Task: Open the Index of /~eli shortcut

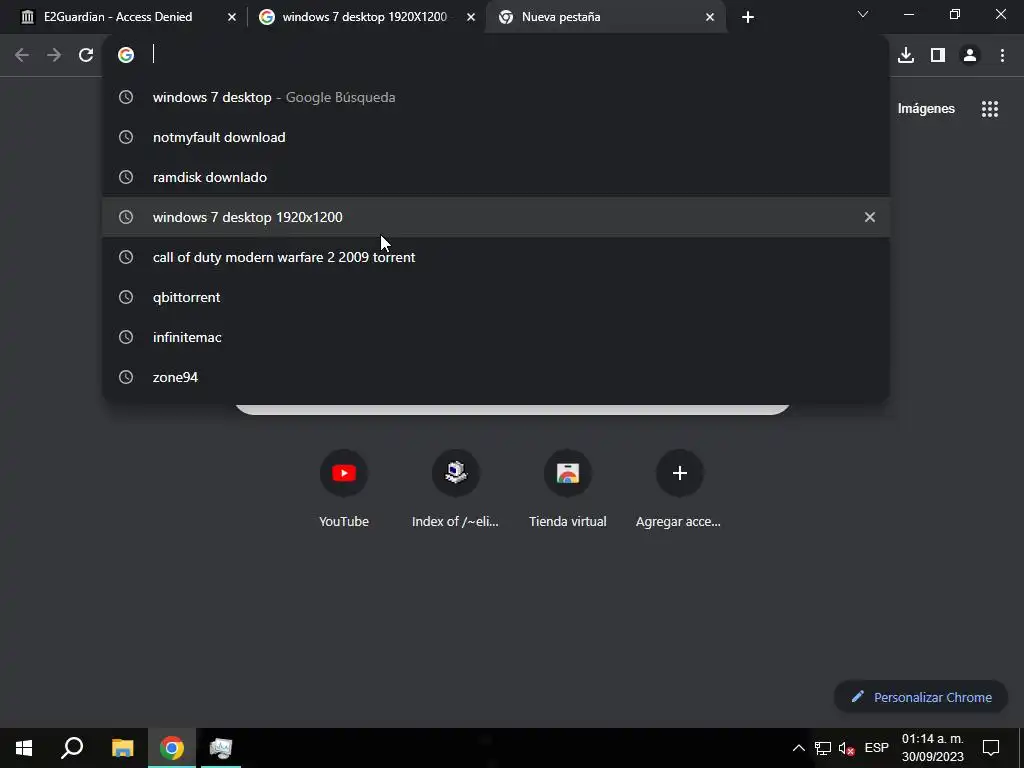Action: 455,473
